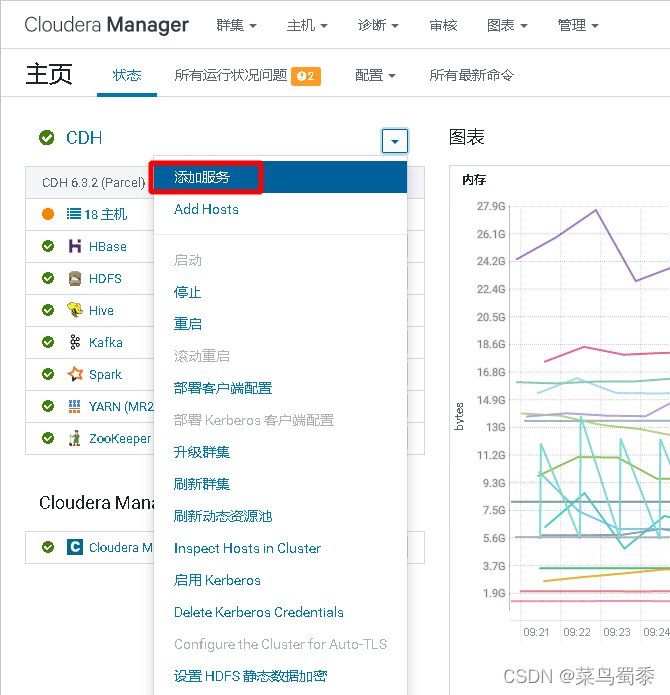Viewport: 670px width, 695px height.
Task: Open 审核 in the top navigation
Action: 443,25
